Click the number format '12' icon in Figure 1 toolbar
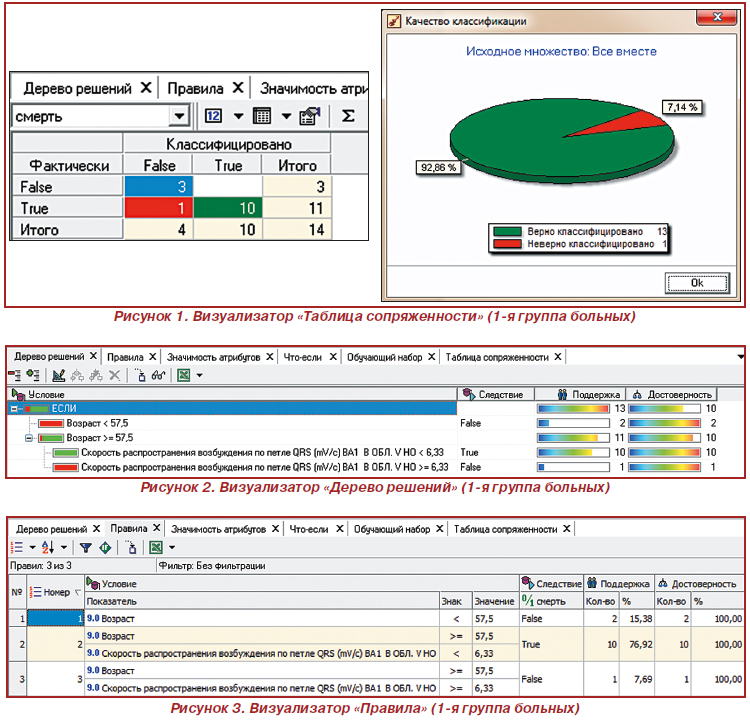The image size is (750, 722). [213, 116]
